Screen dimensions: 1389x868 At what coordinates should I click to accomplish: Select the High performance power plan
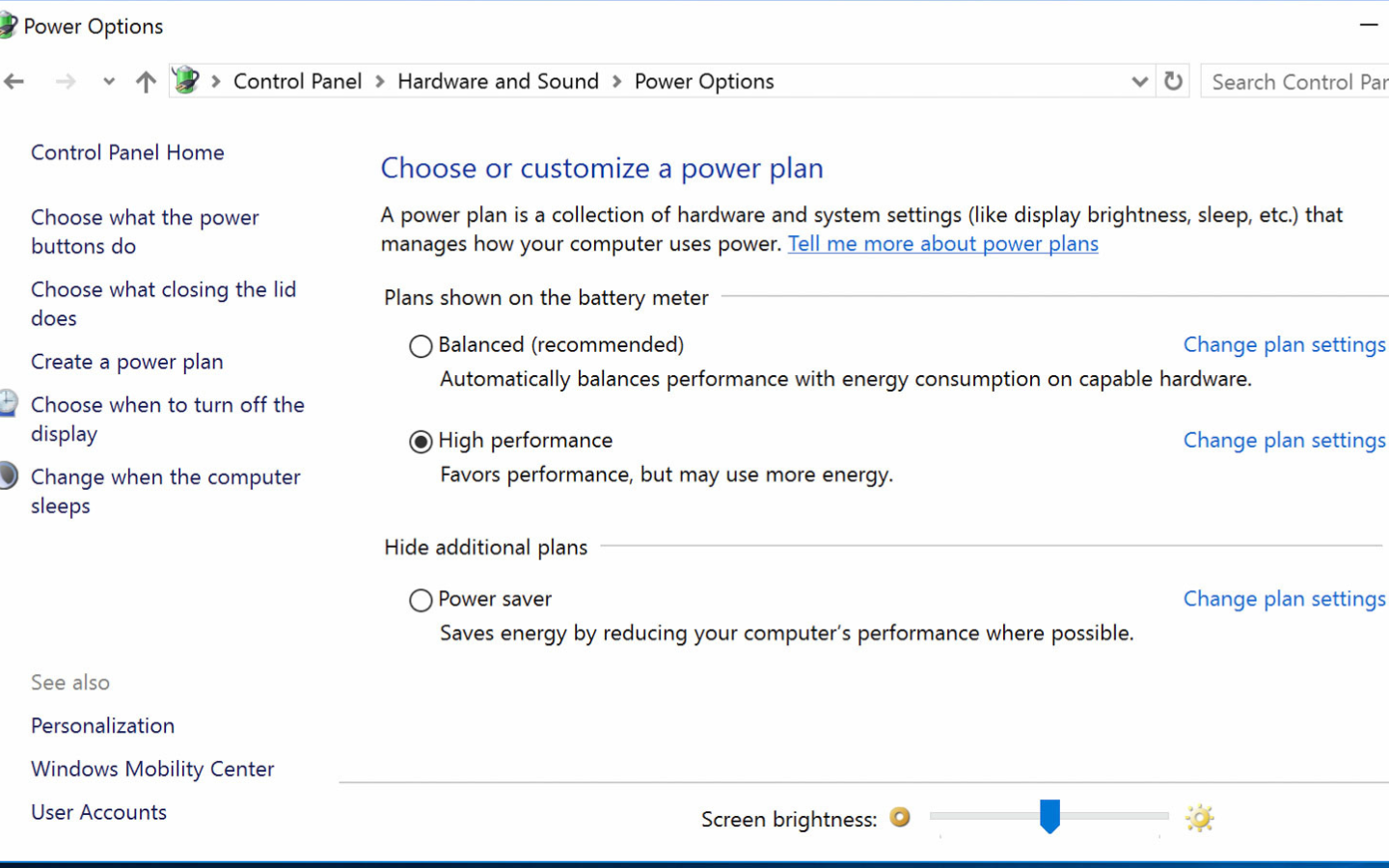tap(421, 442)
